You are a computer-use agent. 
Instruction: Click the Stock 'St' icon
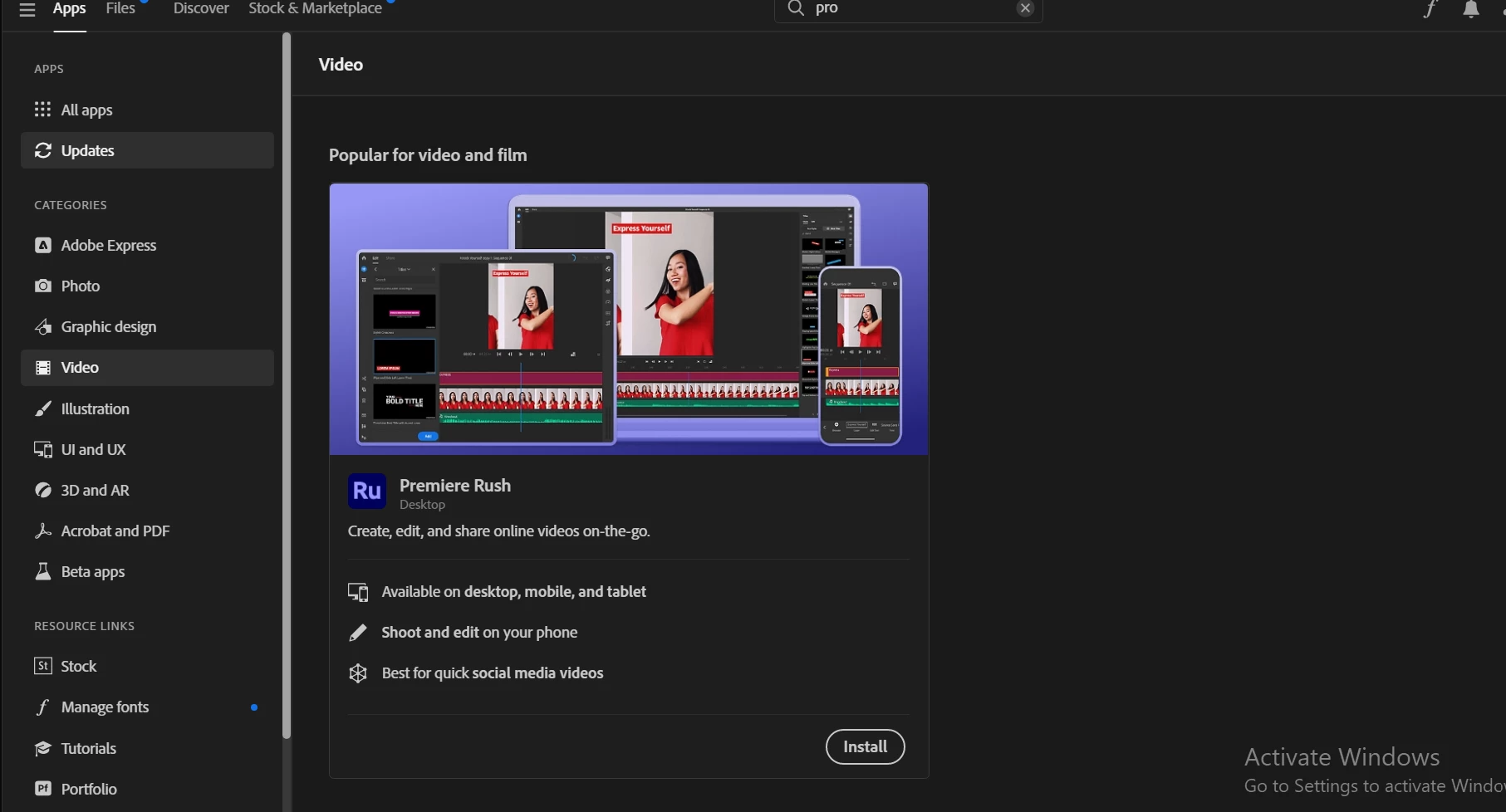[x=43, y=666]
